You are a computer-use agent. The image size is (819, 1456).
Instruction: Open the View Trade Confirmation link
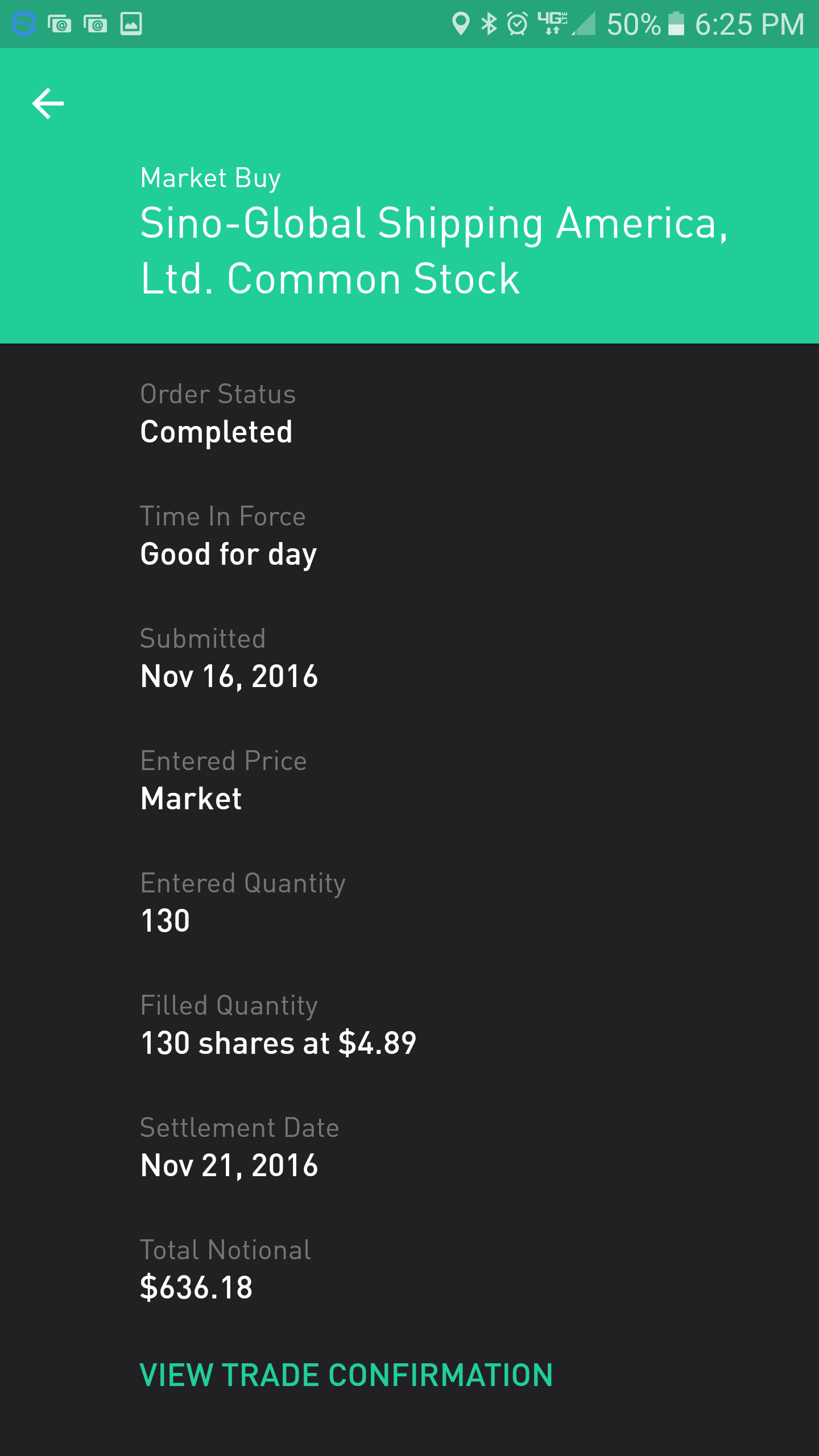346,1375
